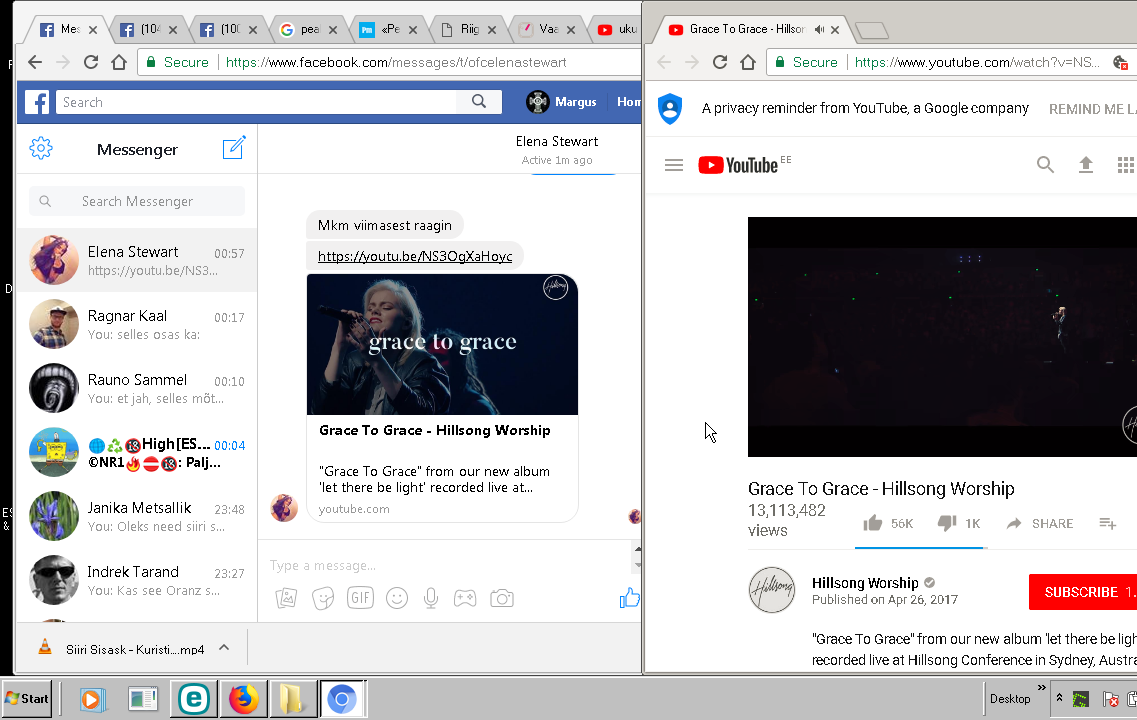The width and height of the screenshot is (1137, 720).
Task: Click the Facebook search magnifier button
Action: pos(479,102)
